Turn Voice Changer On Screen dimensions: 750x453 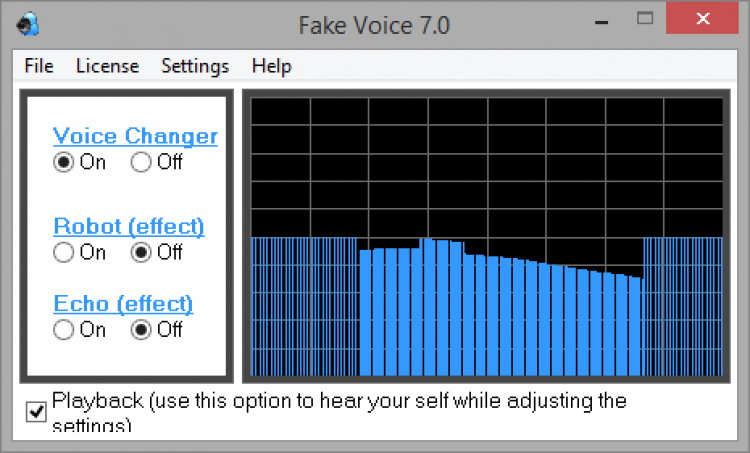pos(64,162)
